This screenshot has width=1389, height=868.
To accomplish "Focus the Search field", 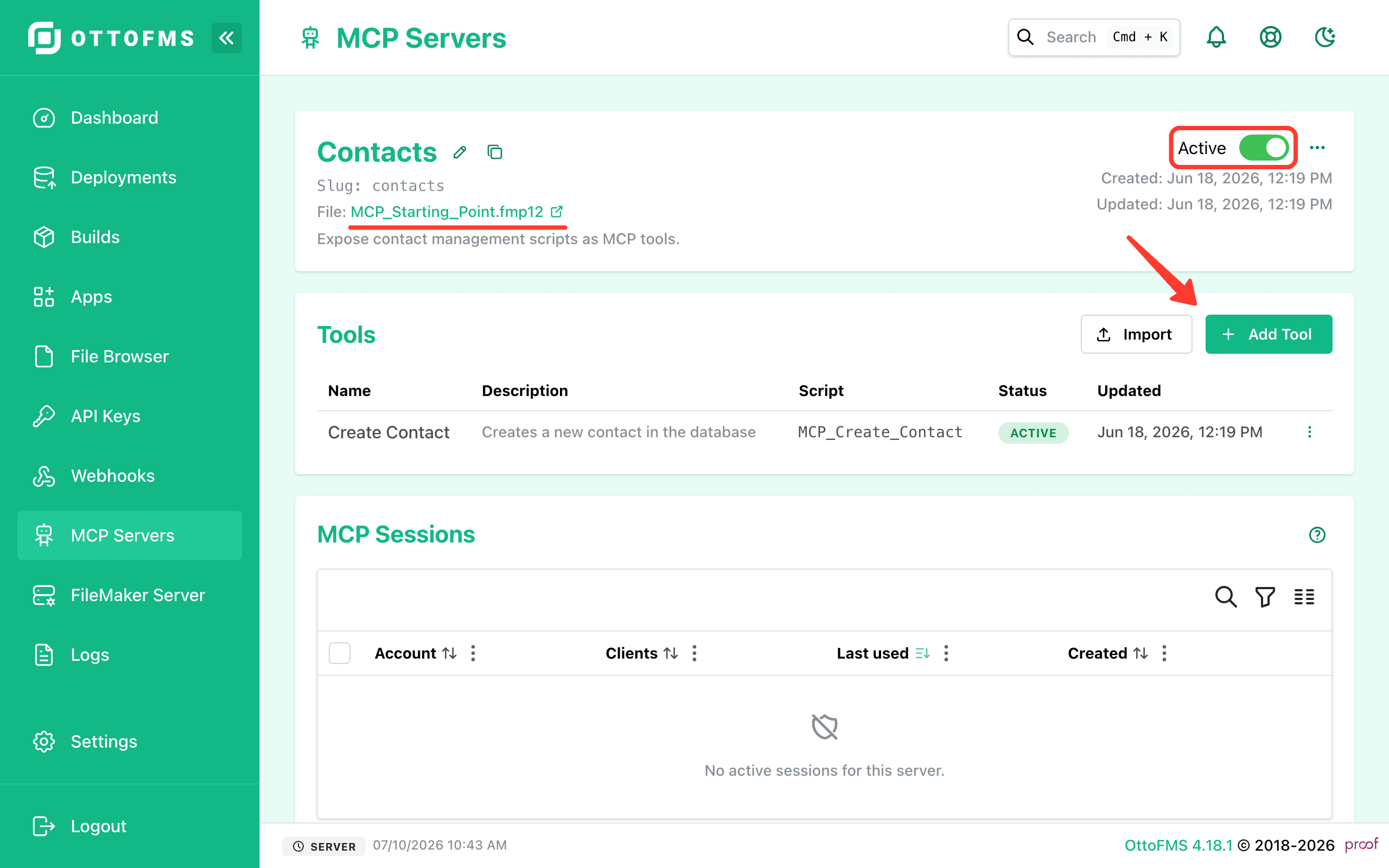I will click(x=1093, y=37).
